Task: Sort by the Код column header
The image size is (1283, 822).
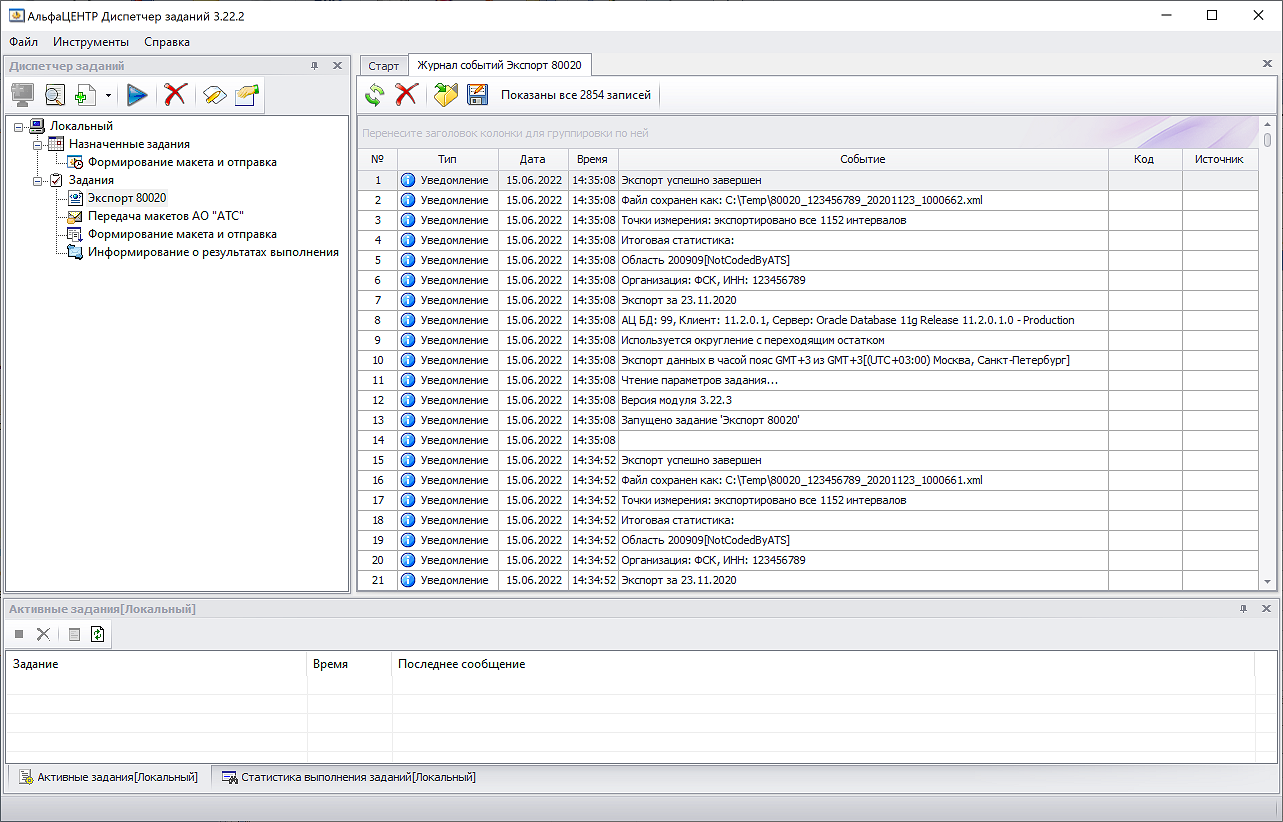Action: pyautogui.click(x=1145, y=159)
